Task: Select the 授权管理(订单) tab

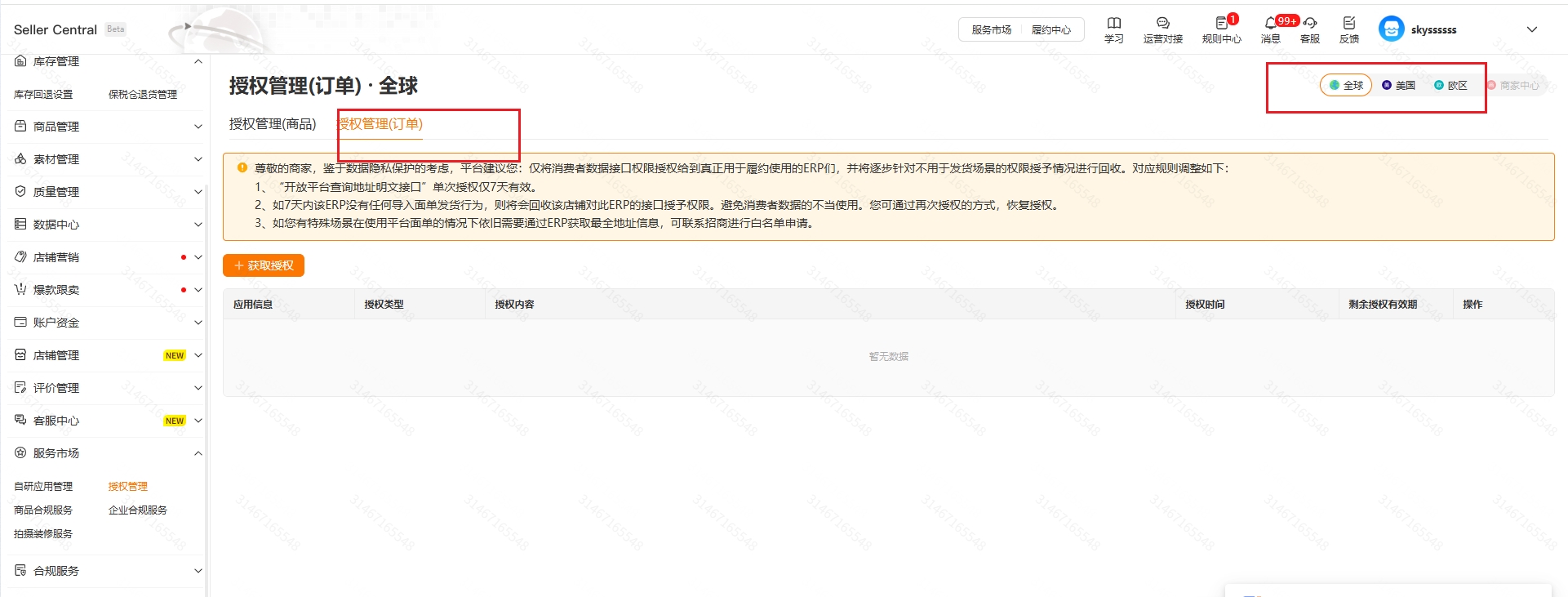Action: pos(380,124)
